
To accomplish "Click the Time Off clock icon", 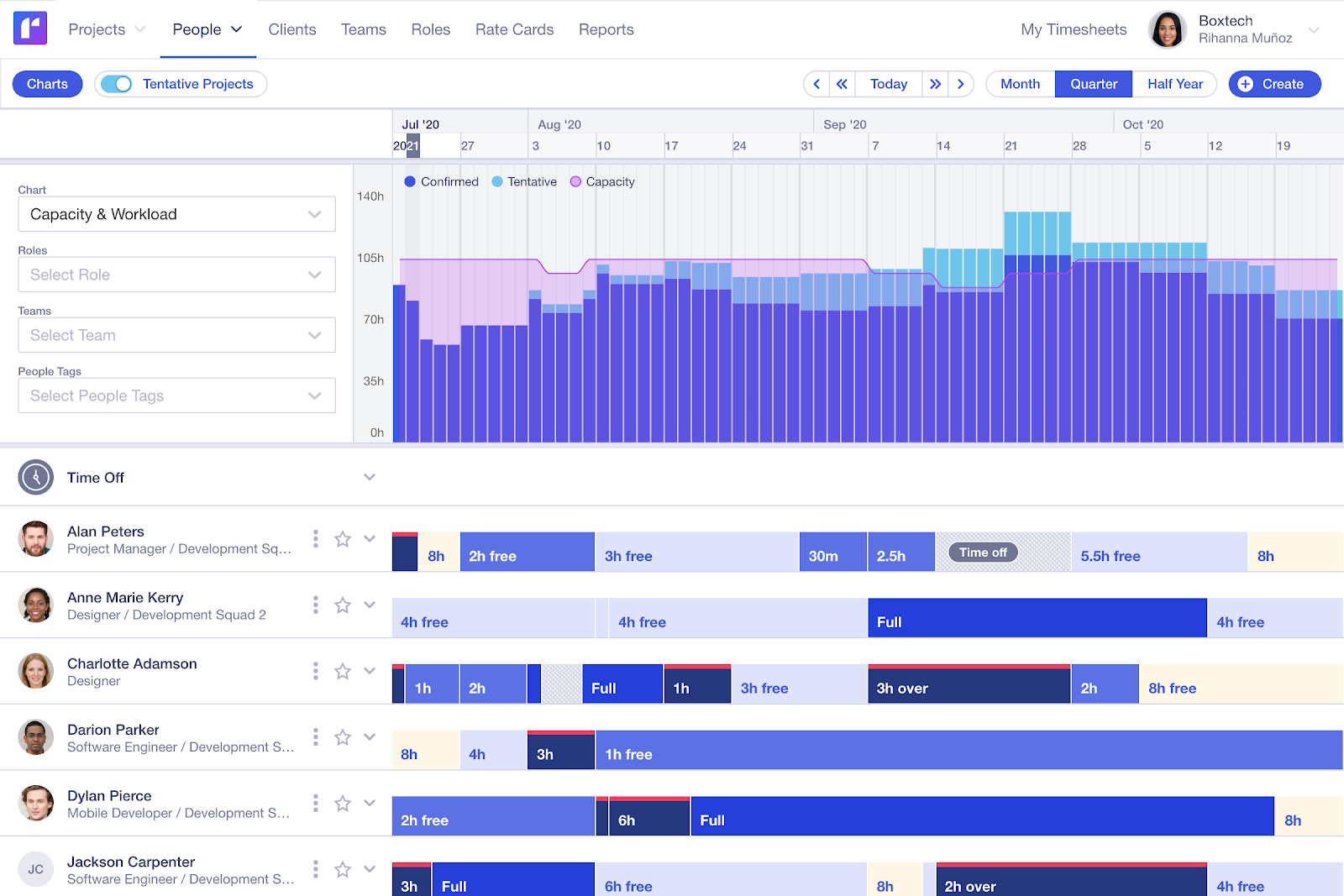I will [x=35, y=476].
